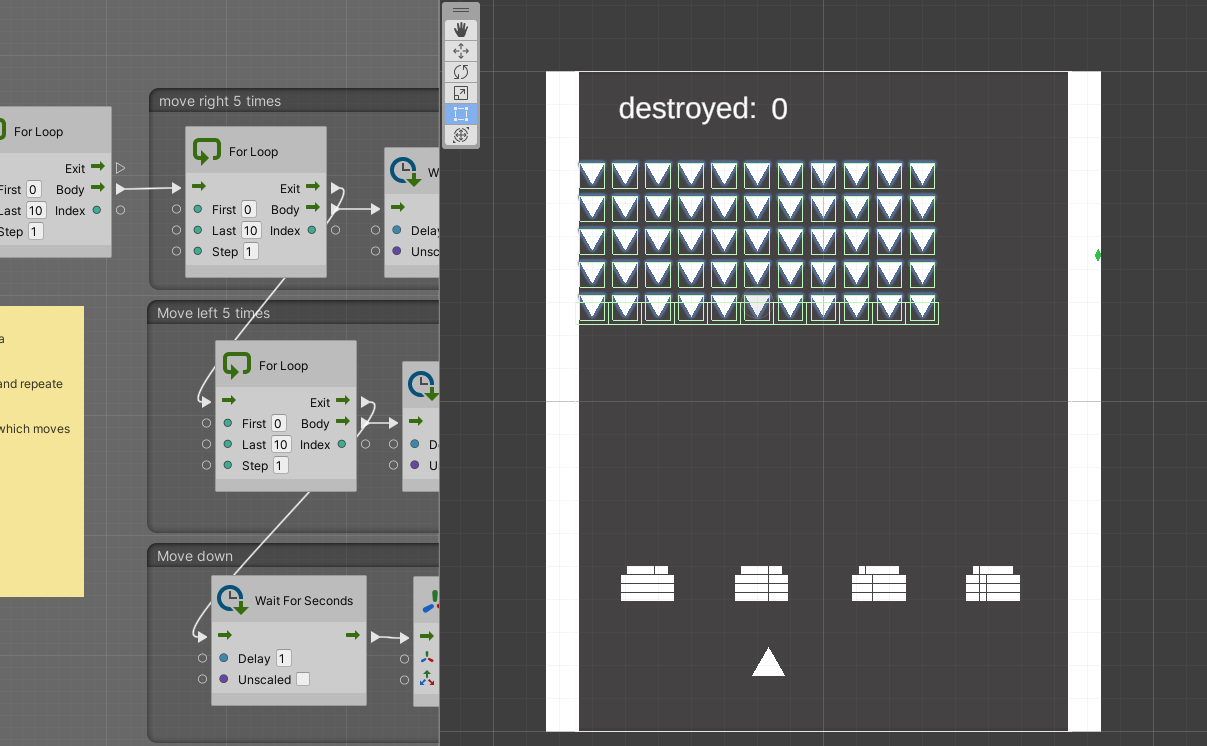Select the top-right invader in the grid

click(x=922, y=175)
